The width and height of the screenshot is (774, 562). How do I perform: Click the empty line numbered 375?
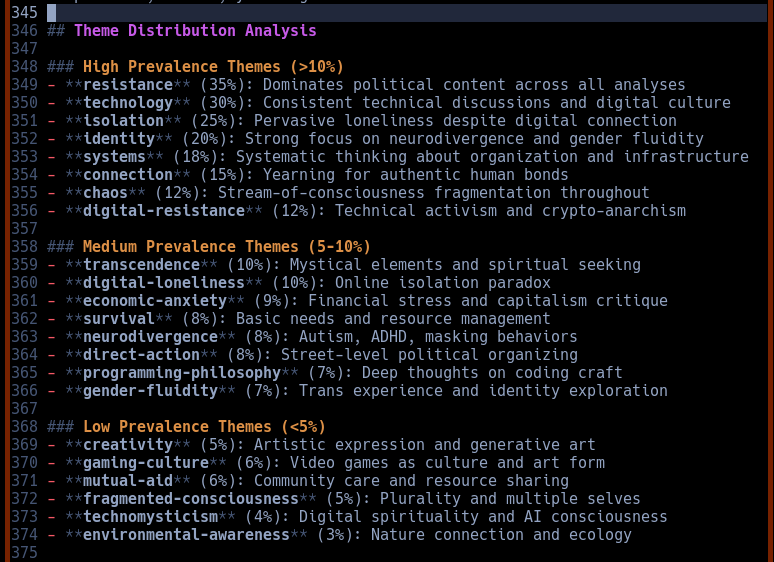[x=24, y=553]
